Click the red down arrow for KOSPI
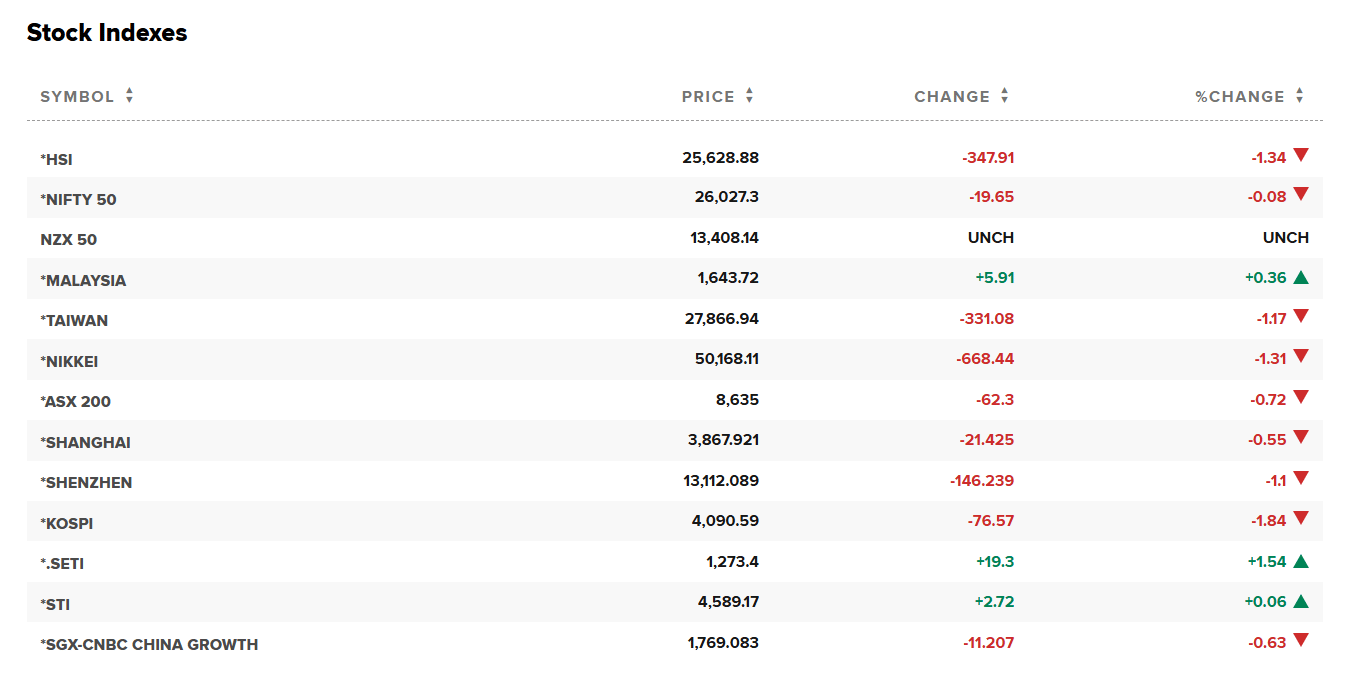 1300,520
